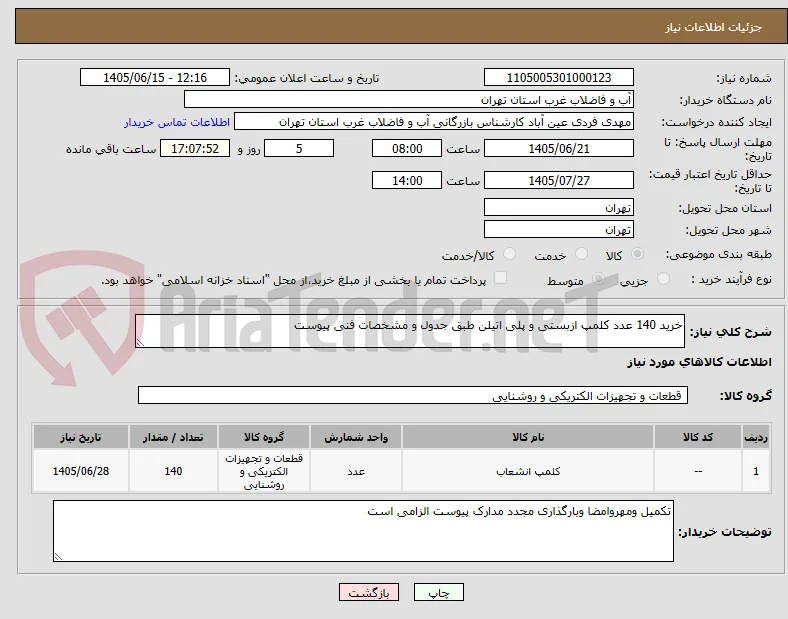
Task: Click the resize handle of description box
Action: (x=140, y=343)
